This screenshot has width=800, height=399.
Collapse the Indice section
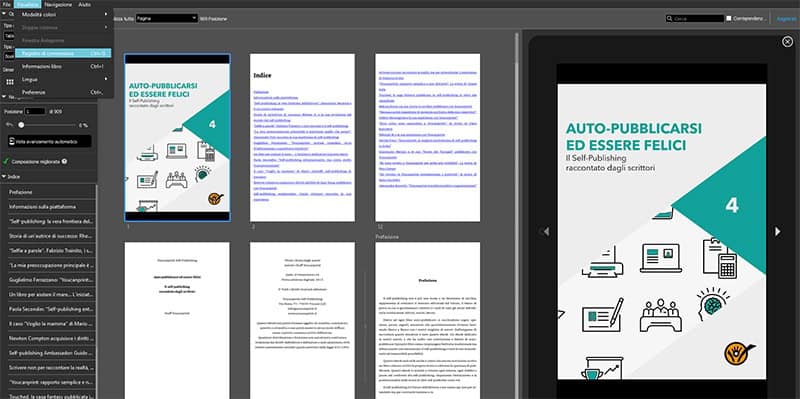(4, 177)
